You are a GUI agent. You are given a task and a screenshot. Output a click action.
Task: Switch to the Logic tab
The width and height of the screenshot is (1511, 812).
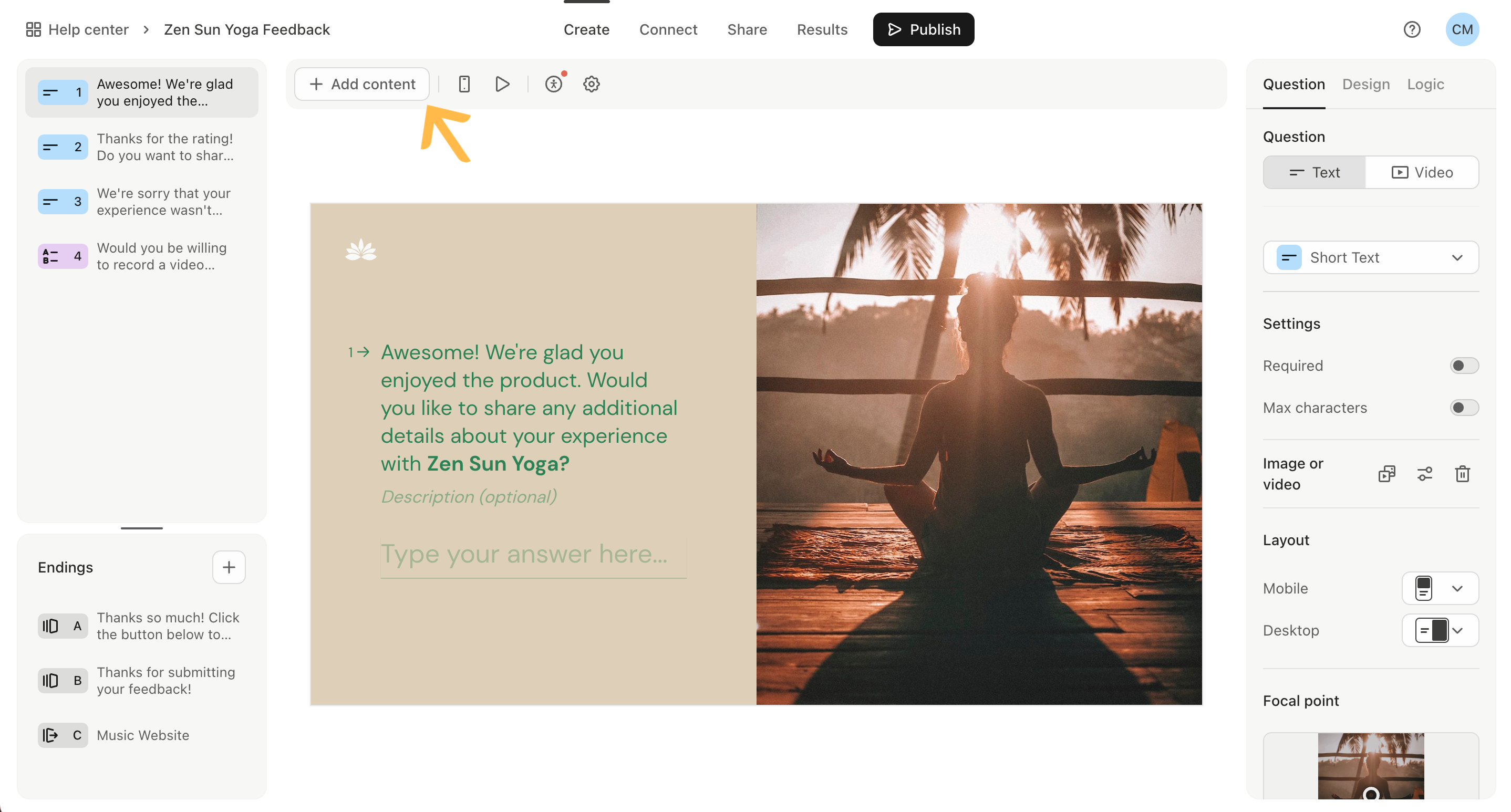(1425, 85)
